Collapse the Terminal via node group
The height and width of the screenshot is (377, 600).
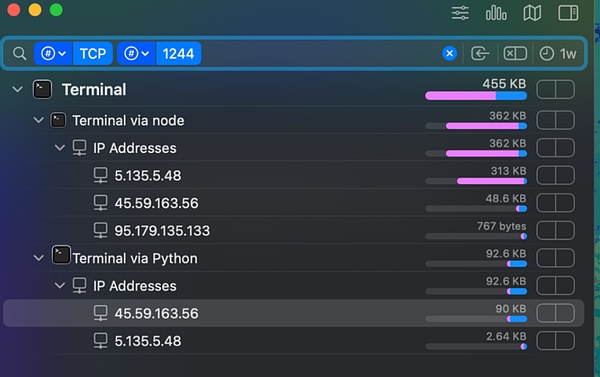(38, 120)
